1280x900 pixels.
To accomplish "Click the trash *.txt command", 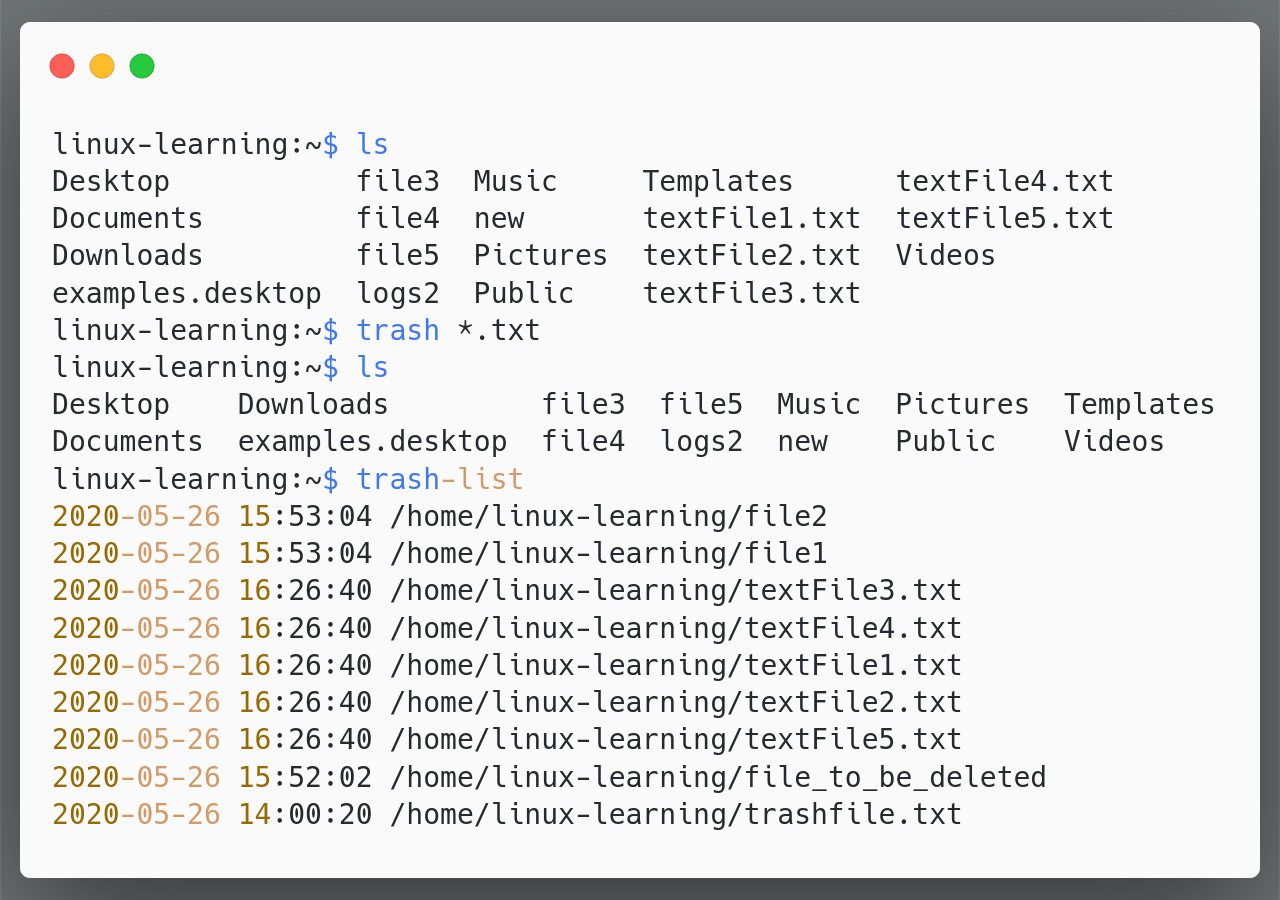I will (x=448, y=330).
